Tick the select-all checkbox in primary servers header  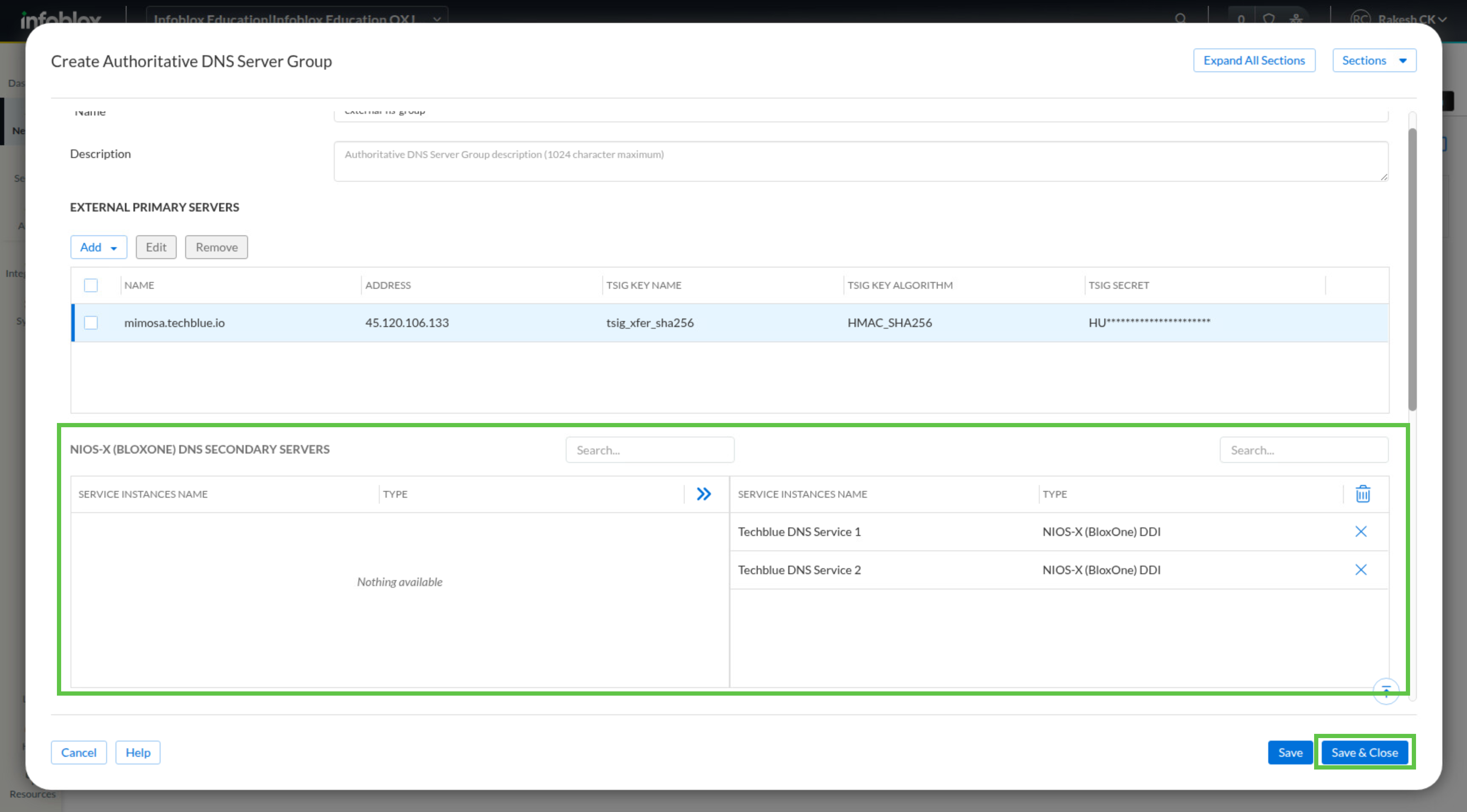90,285
